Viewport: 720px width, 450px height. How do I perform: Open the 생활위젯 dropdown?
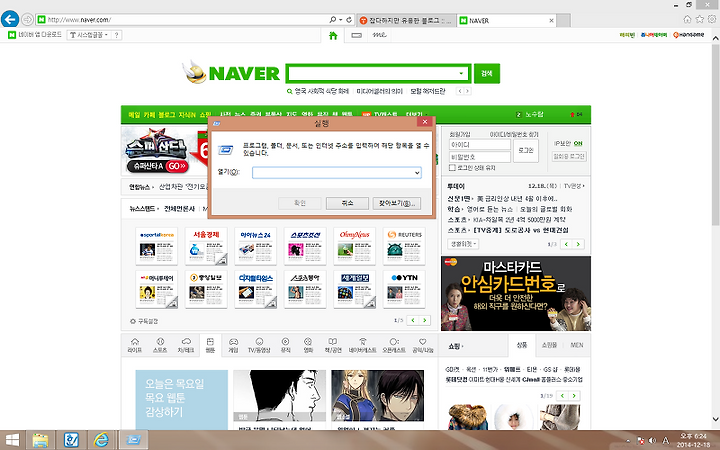(x=463, y=244)
